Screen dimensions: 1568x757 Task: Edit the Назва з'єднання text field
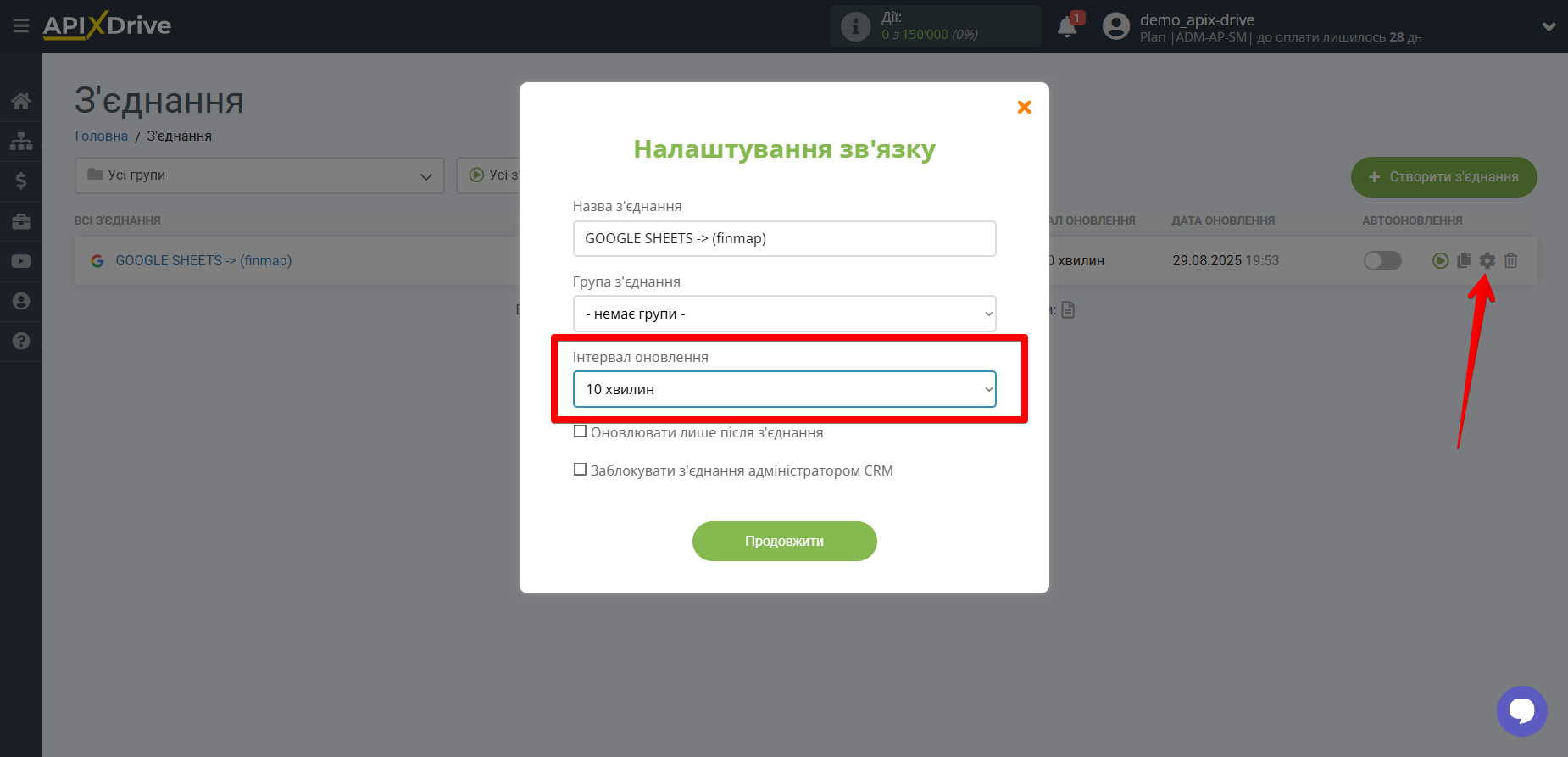[x=784, y=238]
